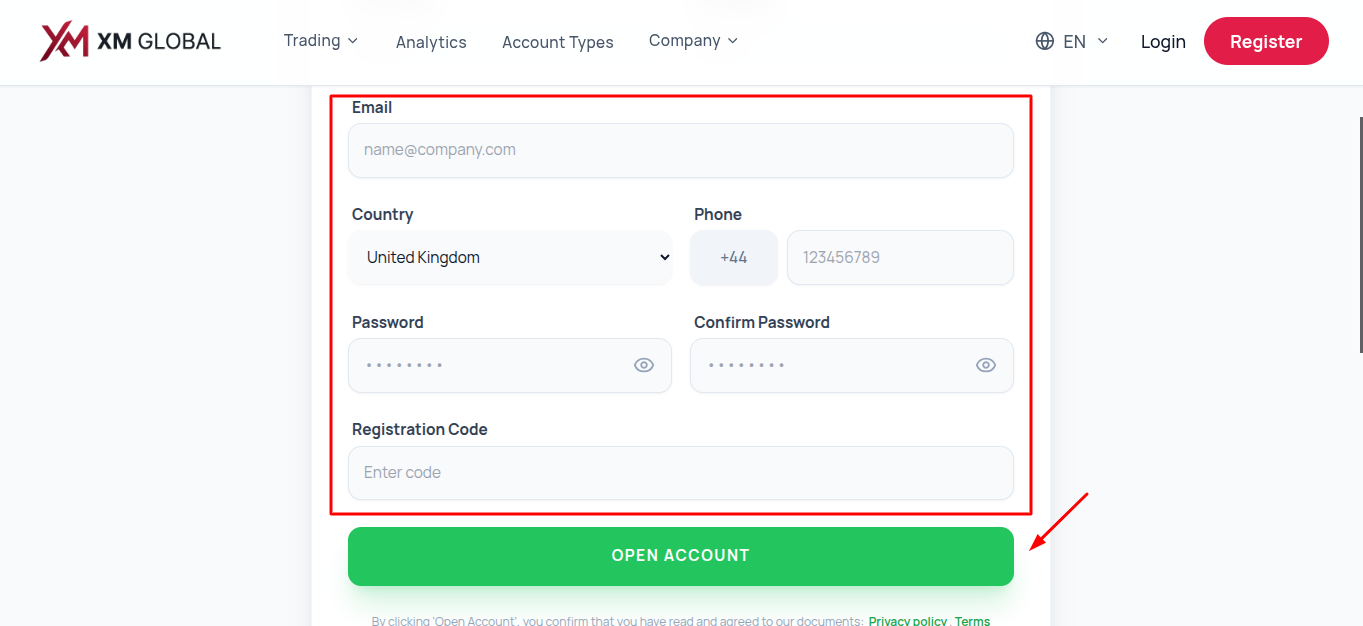The width and height of the screenshot is (1363, 626).
Task: Click the globe language icon
Action: [1045, 41]
